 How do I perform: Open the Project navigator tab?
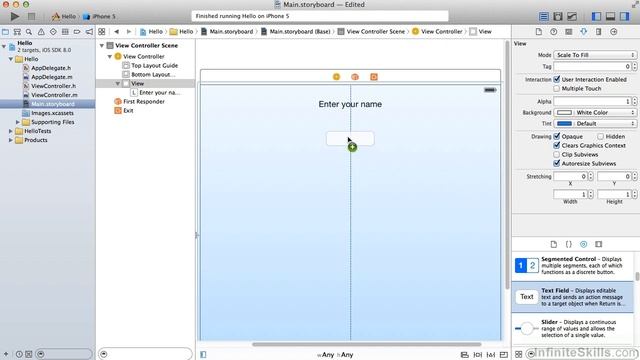click(x=5, y=31)
